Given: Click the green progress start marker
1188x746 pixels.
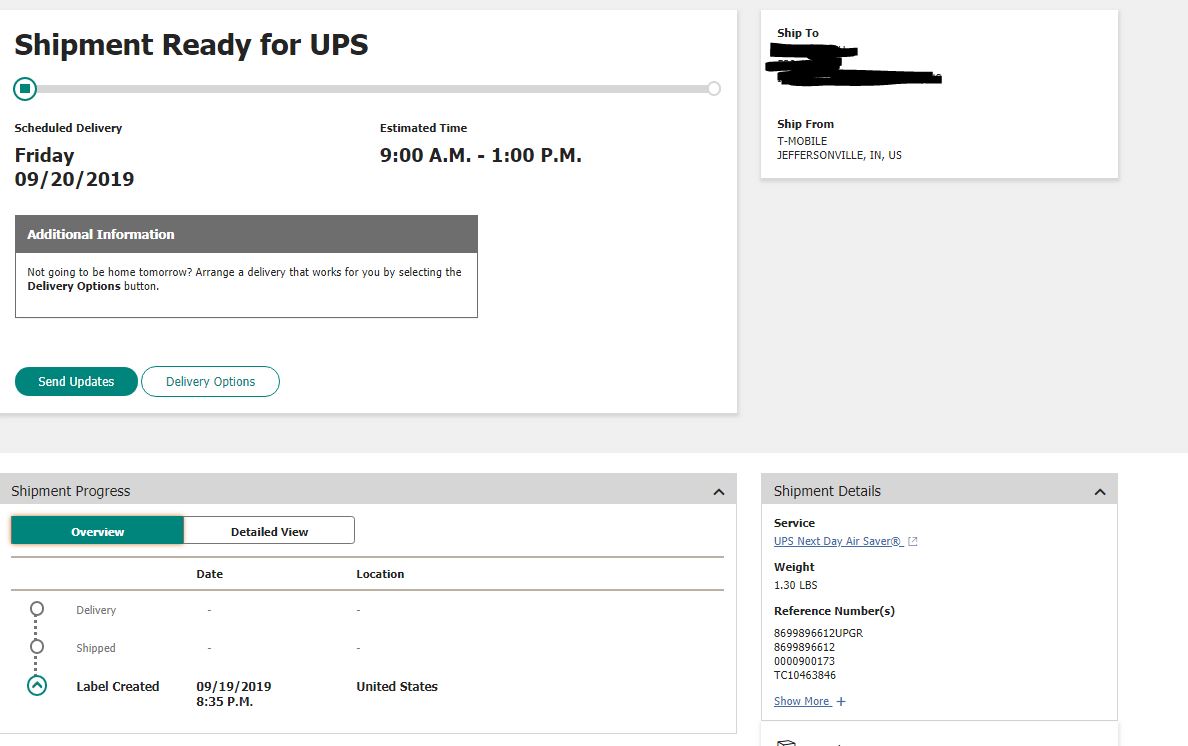Looking at the screenshot, I should pyautogui.click(x=25, y=89).
